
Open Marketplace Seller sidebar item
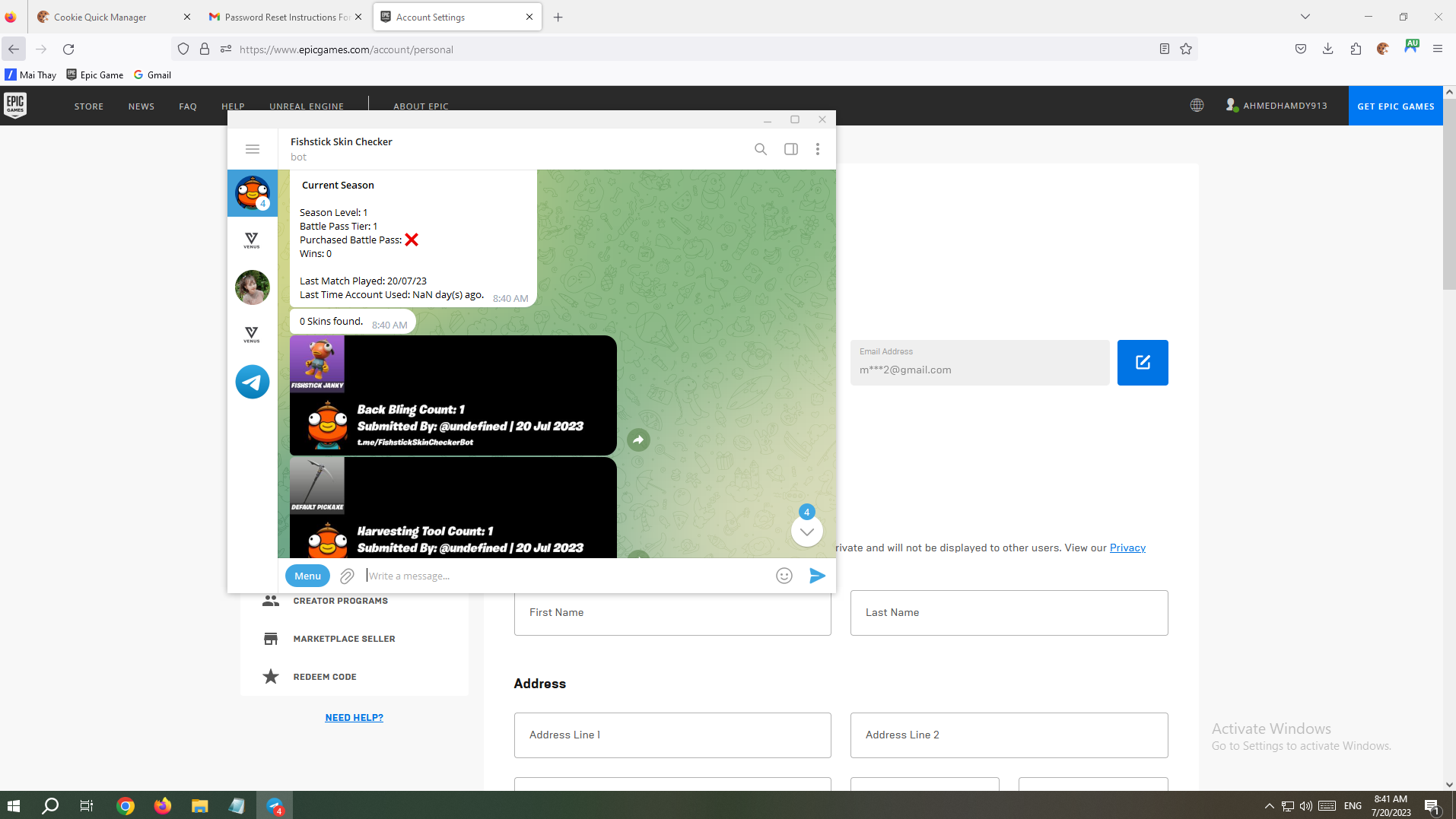[344, 639]
